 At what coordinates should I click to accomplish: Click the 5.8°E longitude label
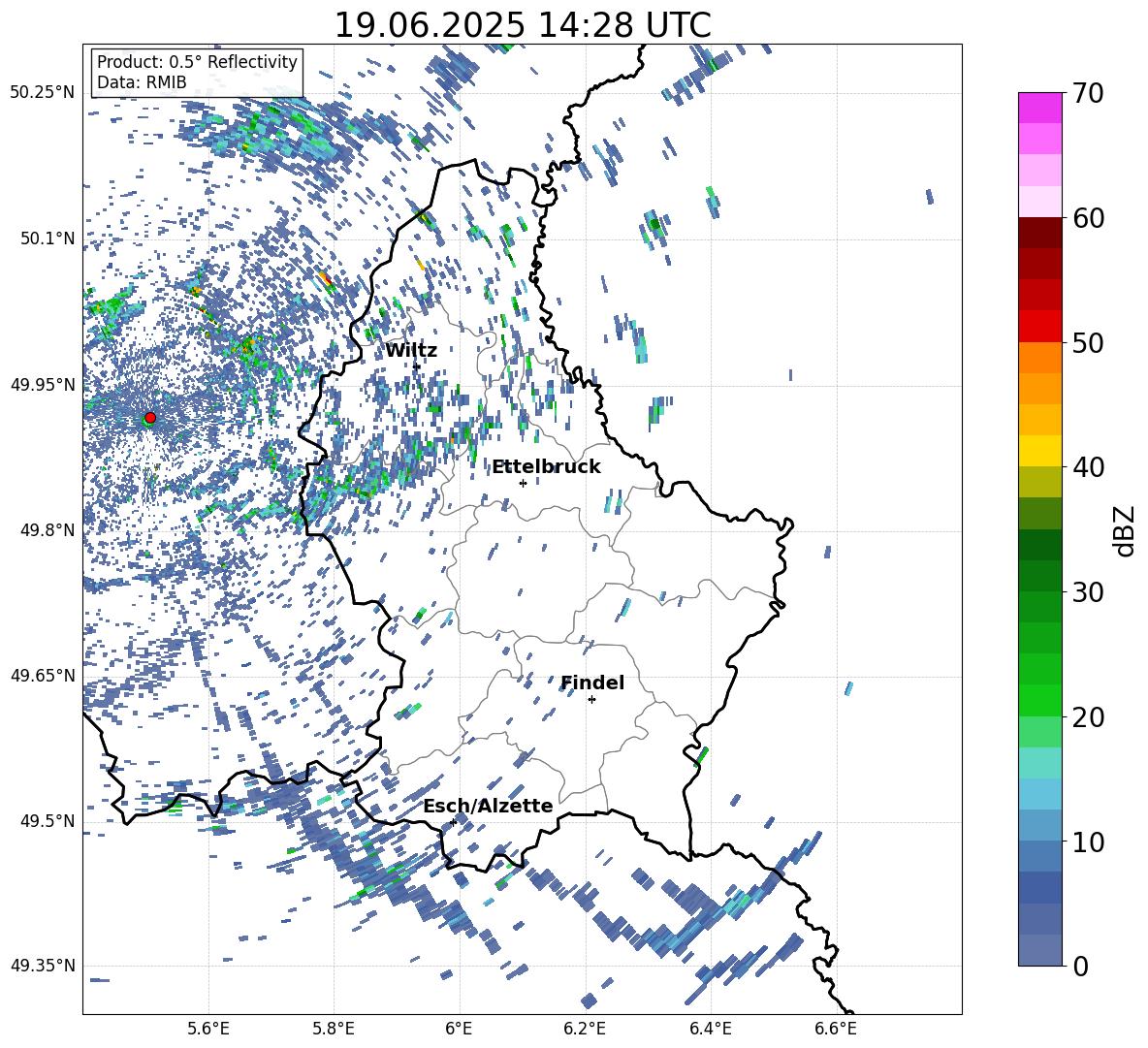334,1030
